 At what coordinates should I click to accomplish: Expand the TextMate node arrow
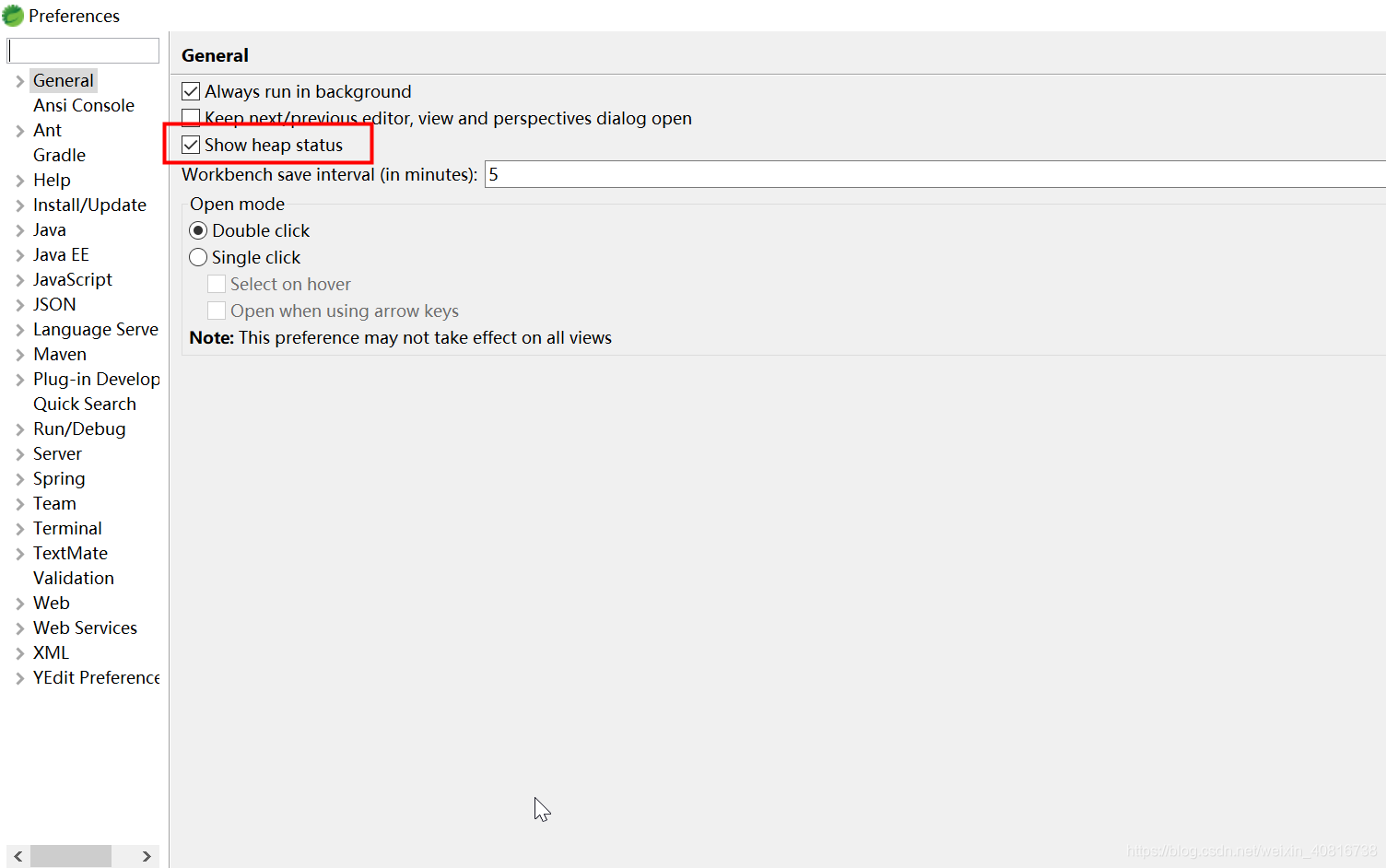[x=19, y=554]
